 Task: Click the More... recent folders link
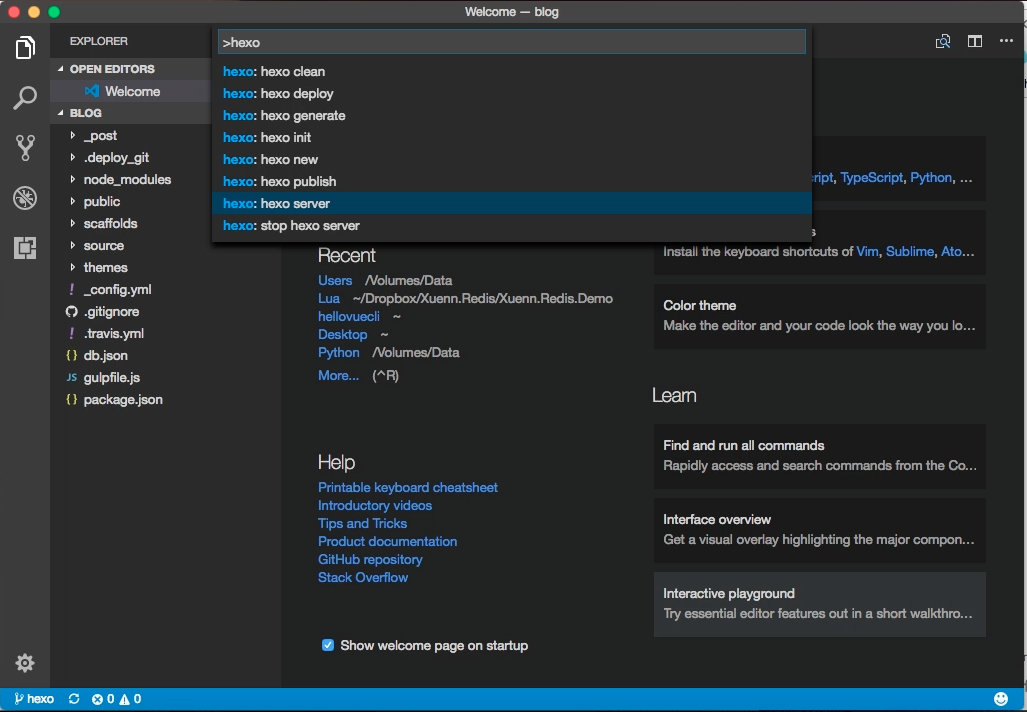338,375
